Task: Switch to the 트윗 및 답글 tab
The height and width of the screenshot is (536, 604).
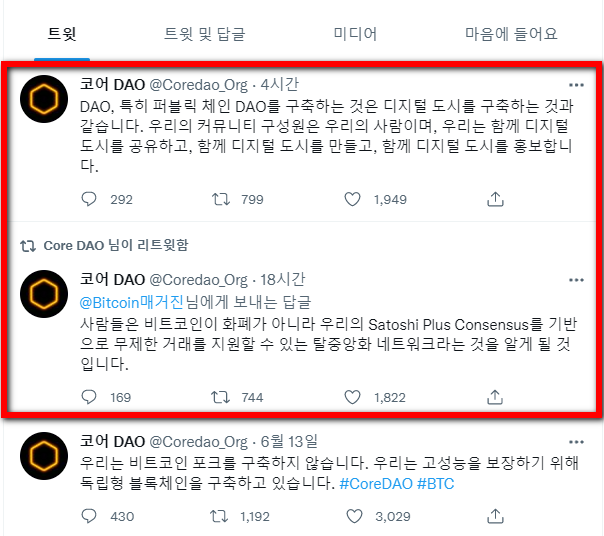Action: pos(205,34)
